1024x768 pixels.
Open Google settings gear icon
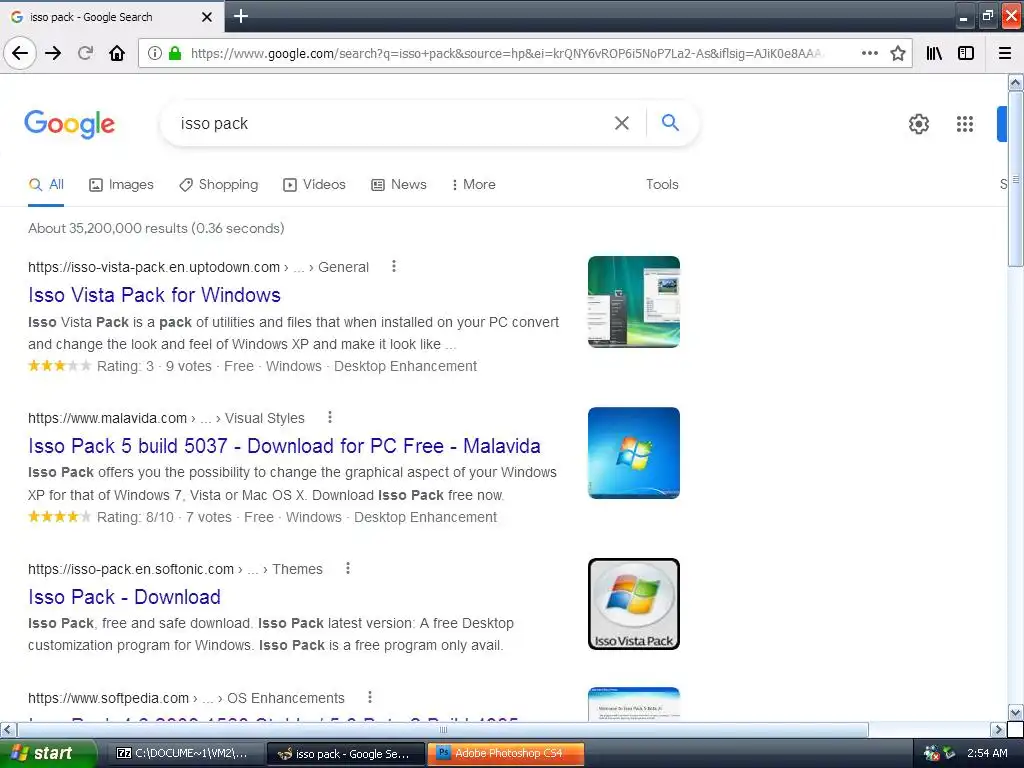click(x=919, y=123)
